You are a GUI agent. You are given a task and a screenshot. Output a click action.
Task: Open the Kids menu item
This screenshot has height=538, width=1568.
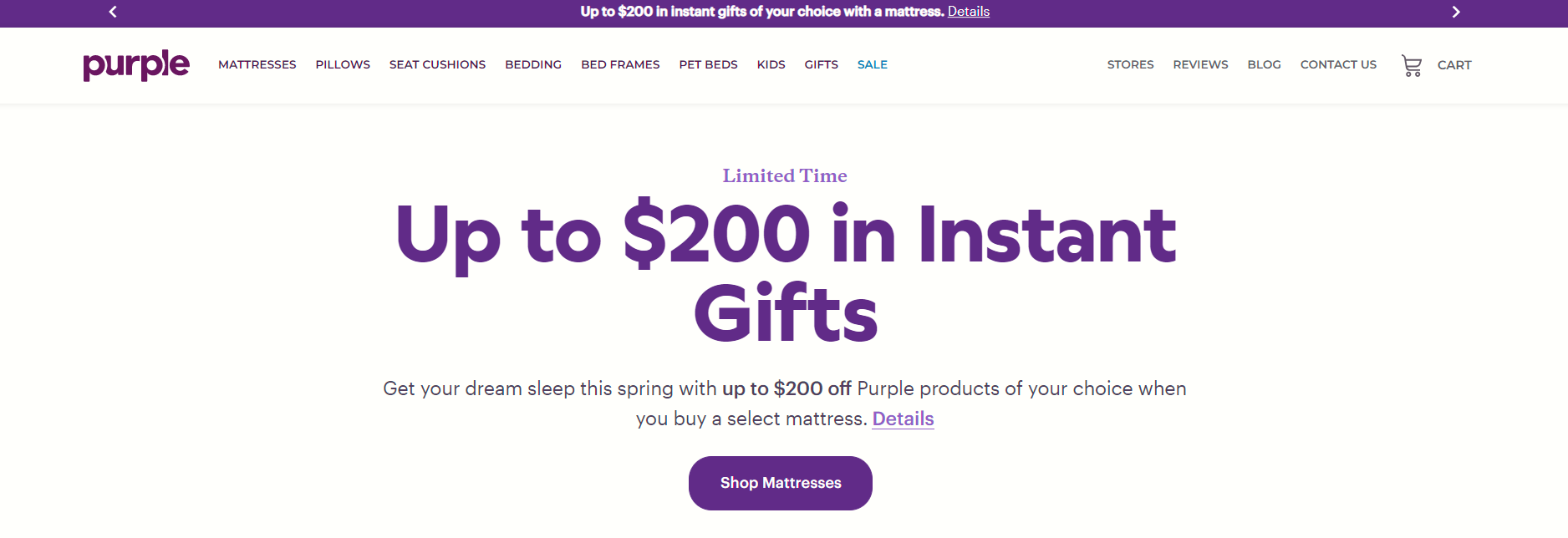coord(771,64)
